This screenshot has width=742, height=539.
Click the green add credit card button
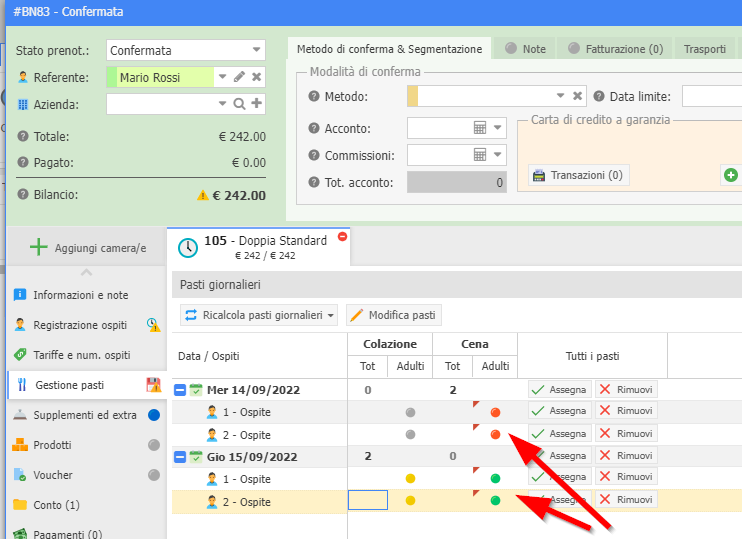pyautogui.click(x=731, y=175)
